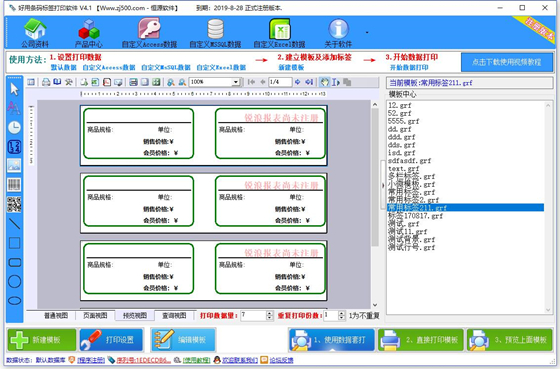Viewport: 560px width, 369px height.
Task: Select the QR code tool in left palette
Action: [14, 204]
